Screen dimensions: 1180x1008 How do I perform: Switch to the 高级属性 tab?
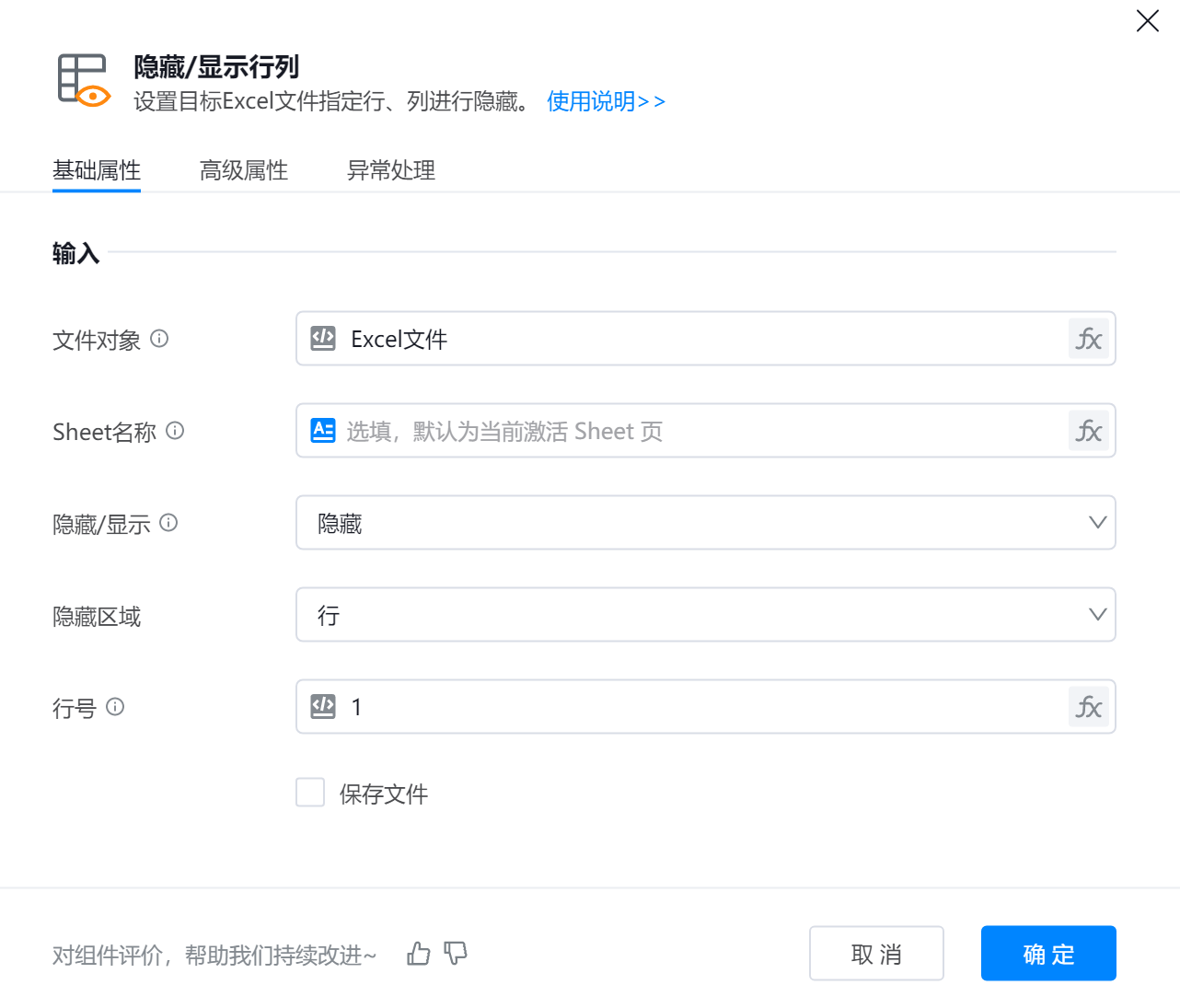point(244,170)
